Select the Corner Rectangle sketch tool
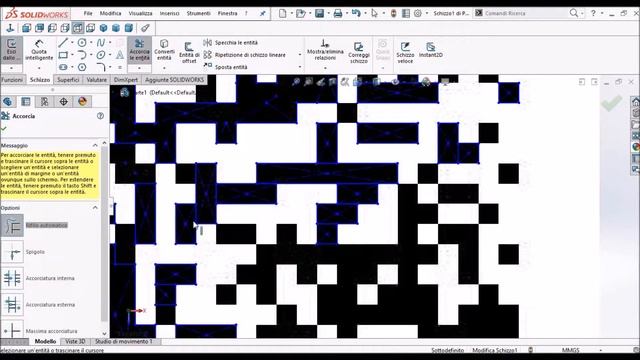The height and width of the screenshot is (360, 640). point(63,55)
